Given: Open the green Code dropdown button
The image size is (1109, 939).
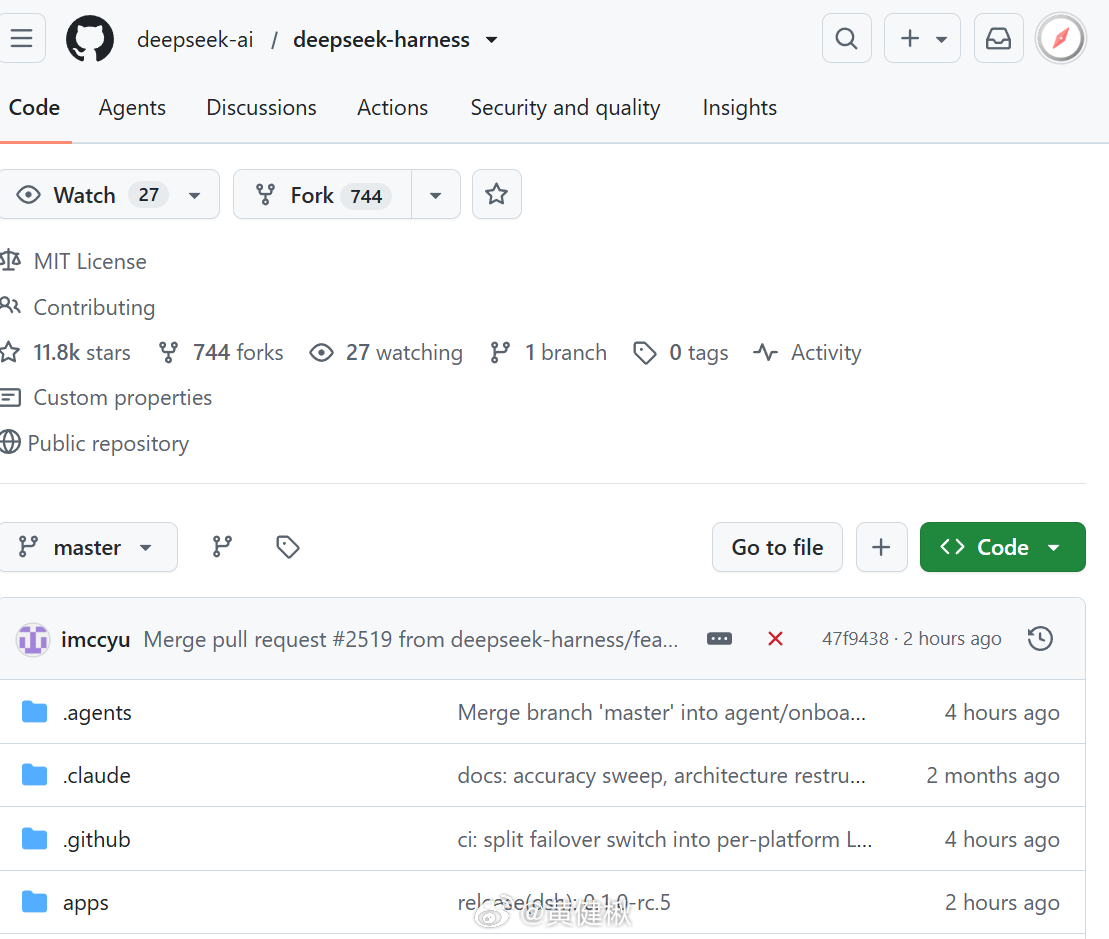Looking at the screenshot, I should tap(1002, 547).
